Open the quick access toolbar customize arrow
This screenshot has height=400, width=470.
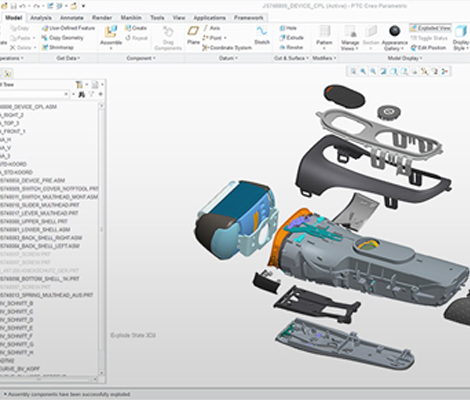click(84, 6)
